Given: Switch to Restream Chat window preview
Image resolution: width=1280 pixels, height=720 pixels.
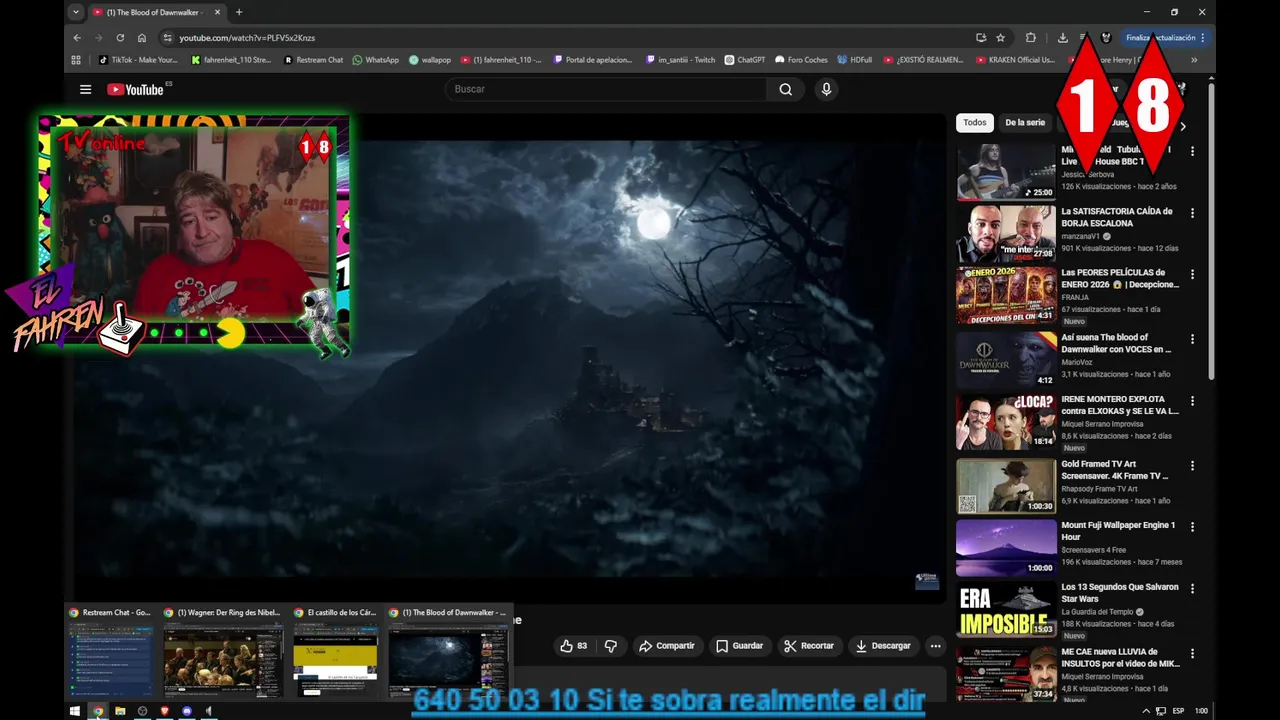Looking at the screenshot, I should click(x=112, y=651).
